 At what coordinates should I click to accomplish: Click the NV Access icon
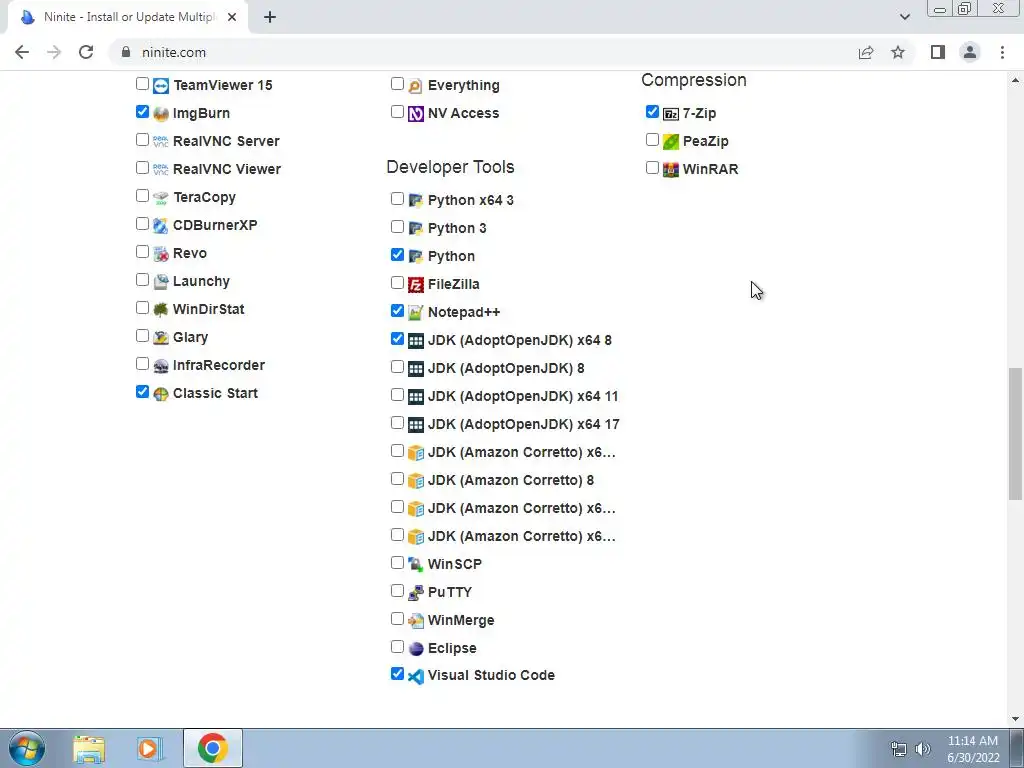(415, 114)
